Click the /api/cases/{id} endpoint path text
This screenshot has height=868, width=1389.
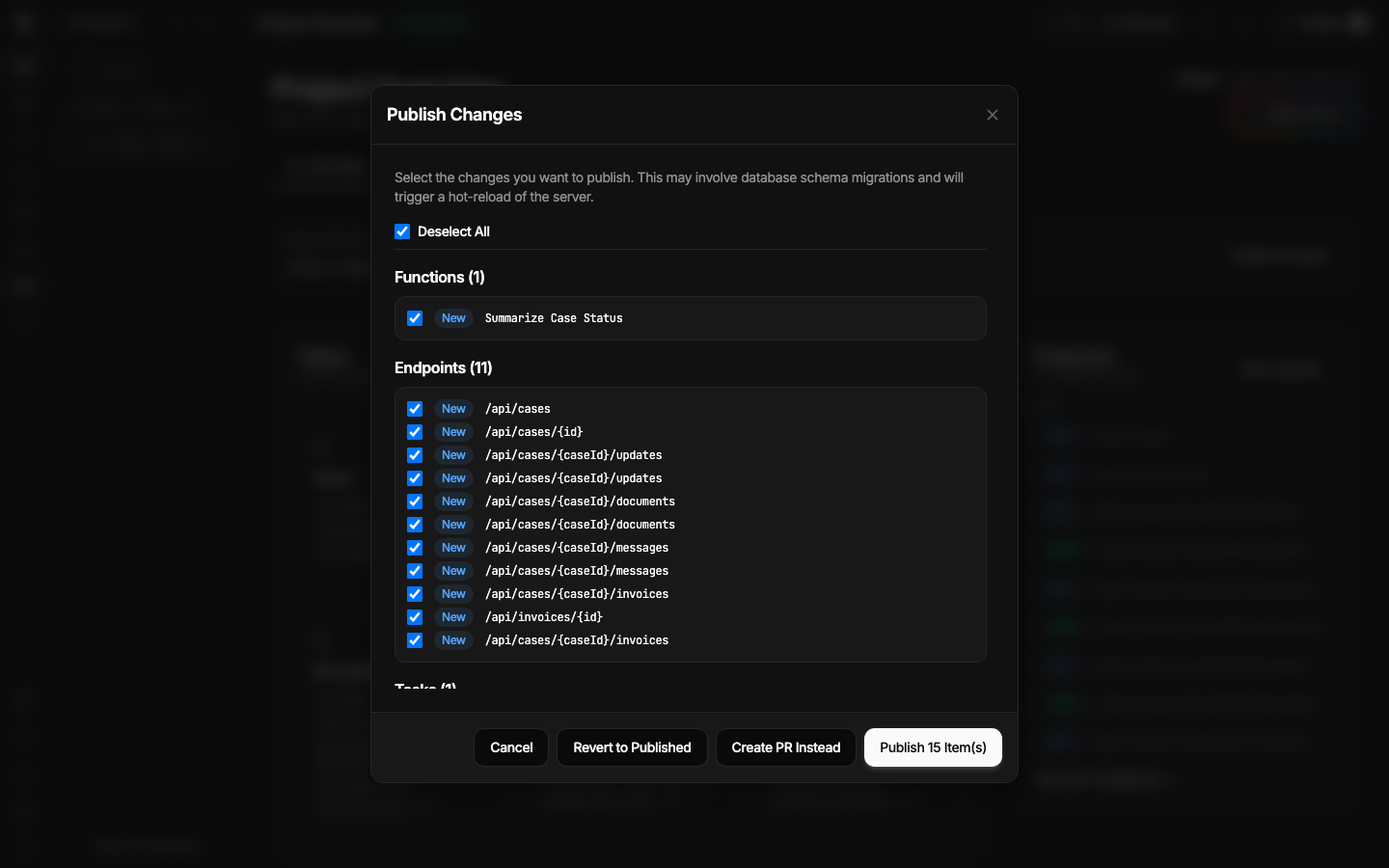coord(533,432)
